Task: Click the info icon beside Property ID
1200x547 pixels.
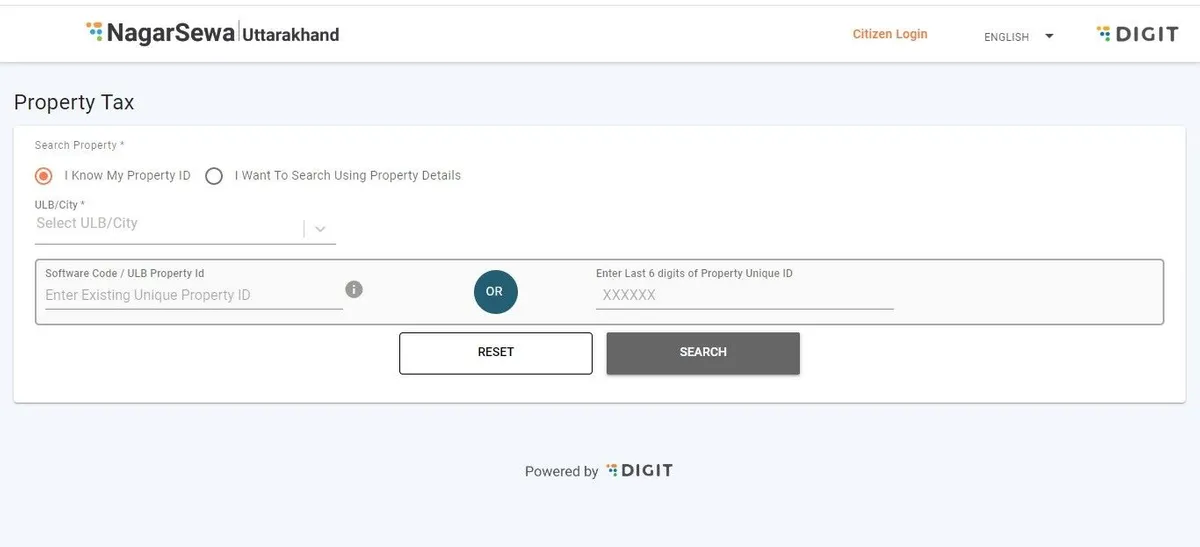Action: 354,290
